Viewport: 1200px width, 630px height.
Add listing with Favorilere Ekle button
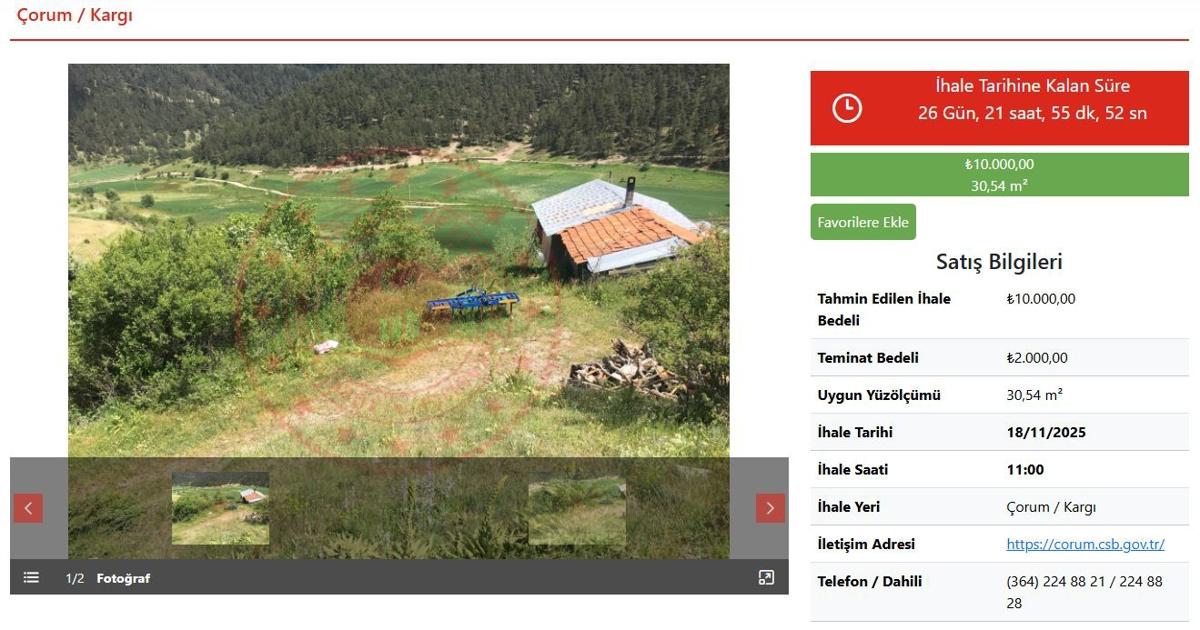(x=863, y=222)
